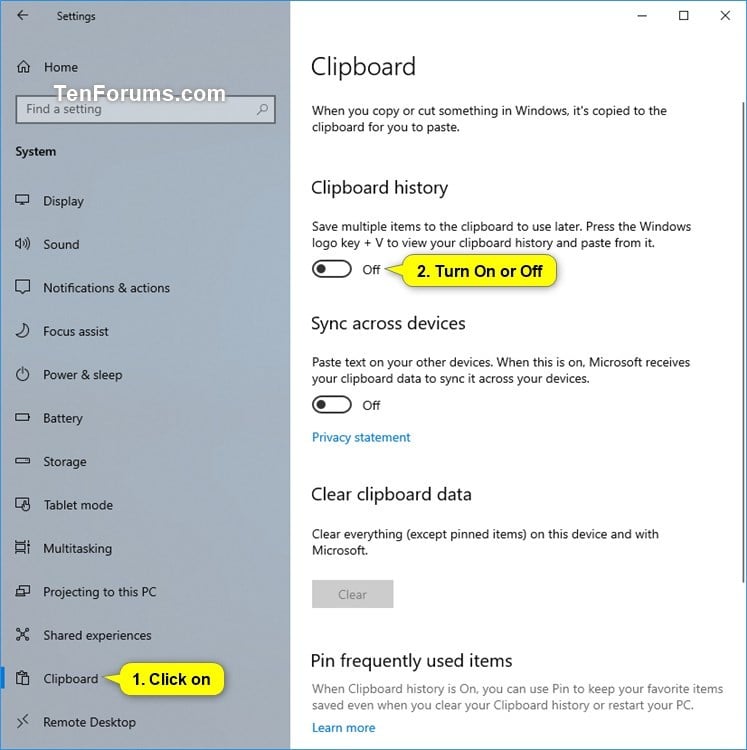The image size is (747, 750).
Task: Open the Privacy statement link
Action: pos(361,437)
